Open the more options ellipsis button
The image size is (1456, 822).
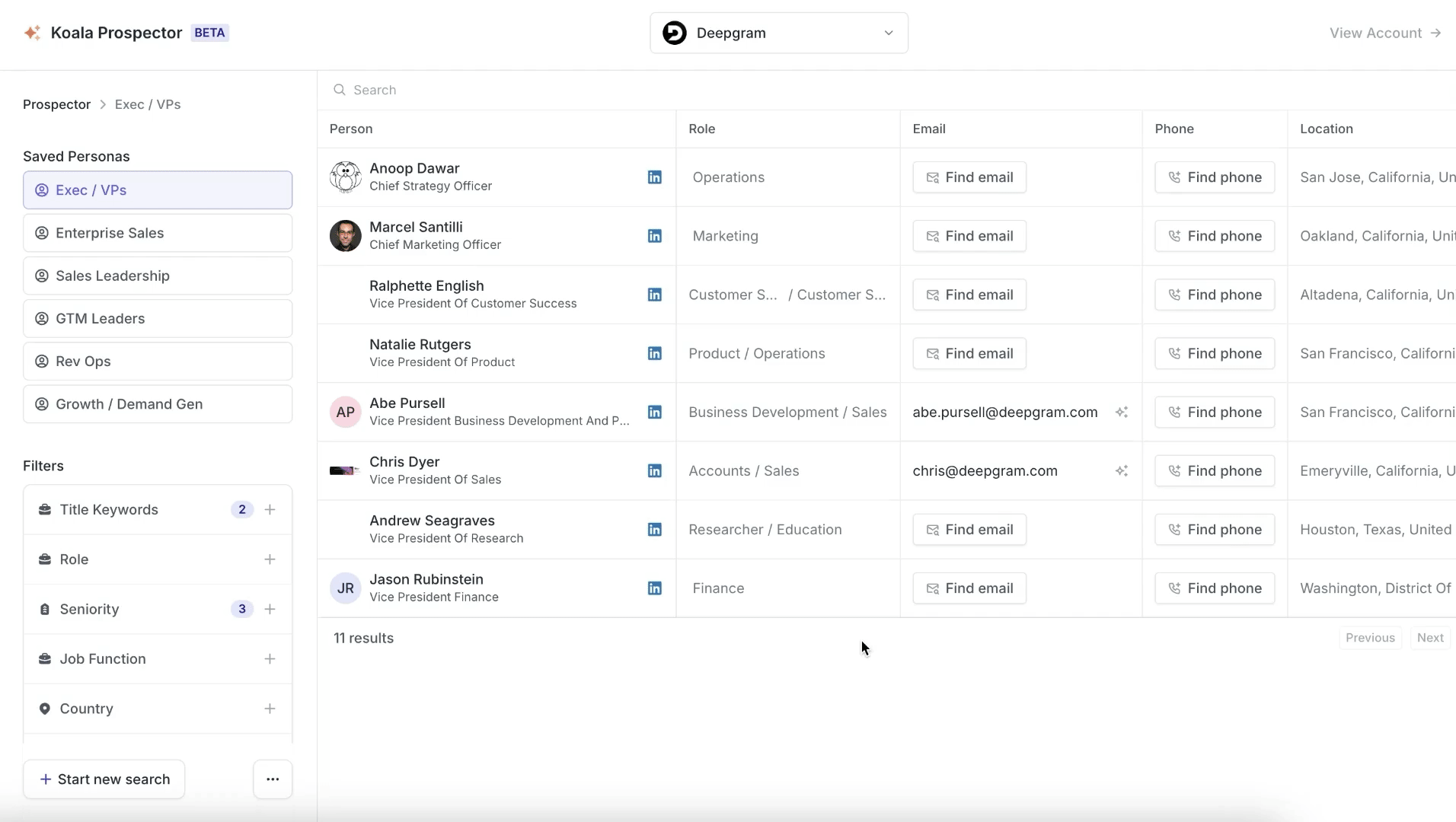[273, 779]
